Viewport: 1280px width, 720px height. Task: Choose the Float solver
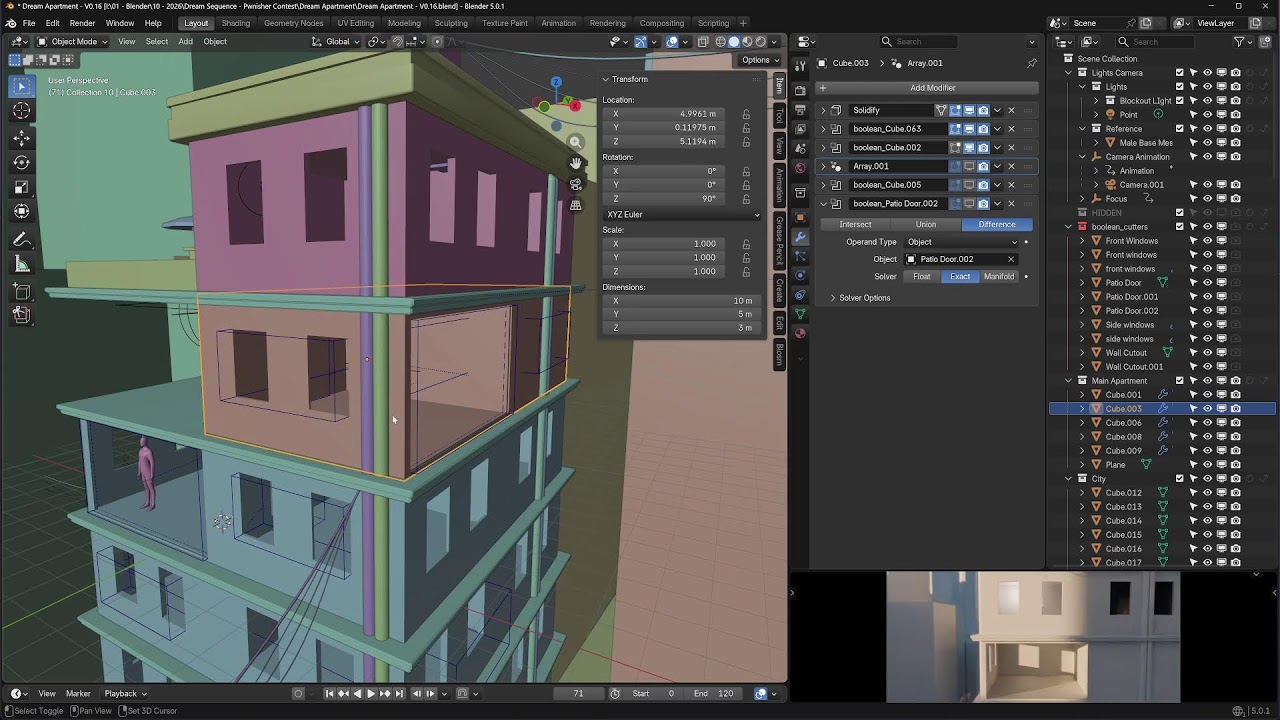pos(922,276)
